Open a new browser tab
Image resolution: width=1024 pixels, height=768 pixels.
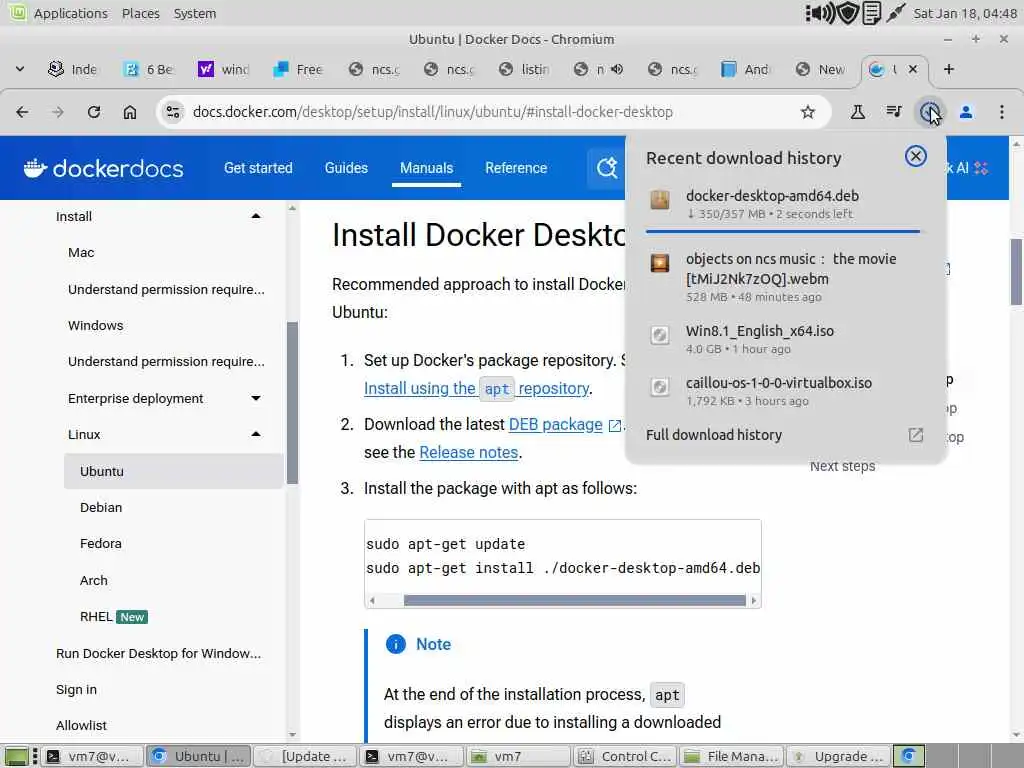(x=949, y=69)
